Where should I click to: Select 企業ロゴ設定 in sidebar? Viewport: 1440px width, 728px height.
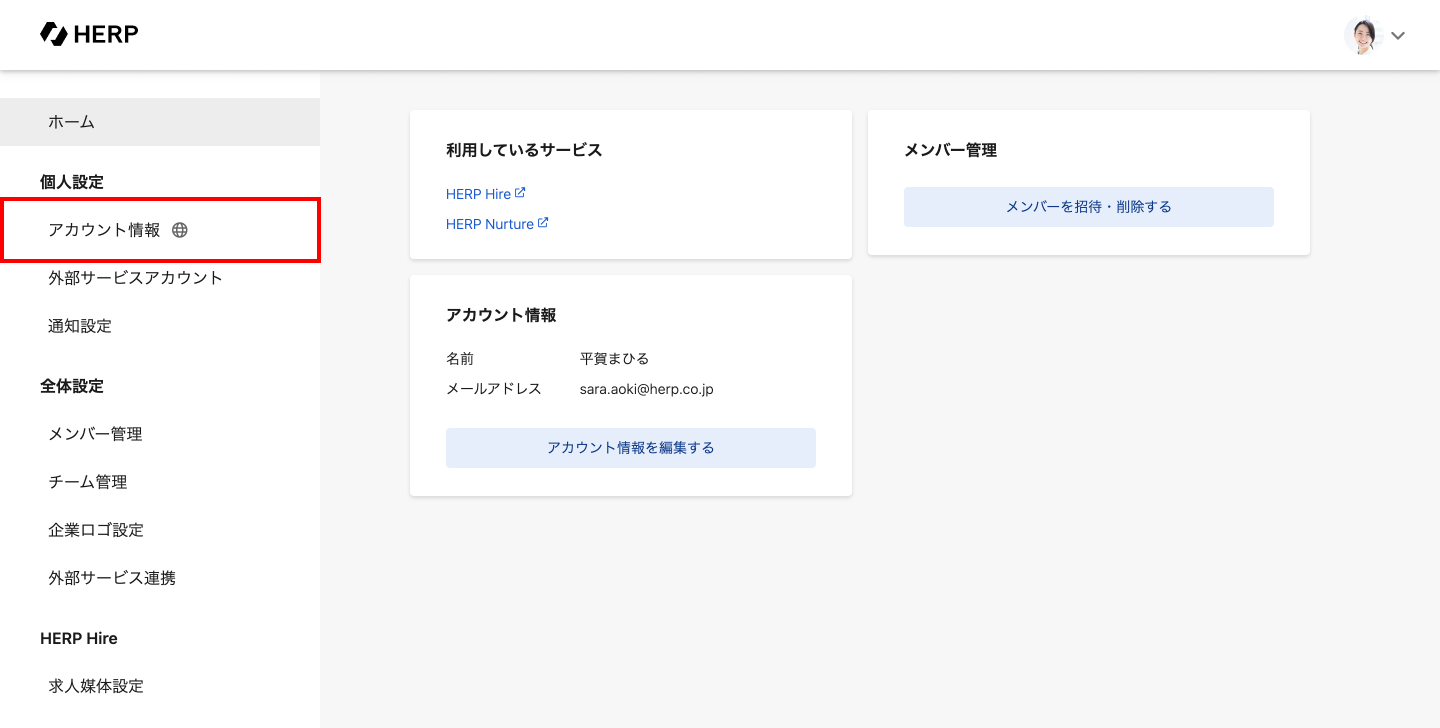[x=96, y=530]
